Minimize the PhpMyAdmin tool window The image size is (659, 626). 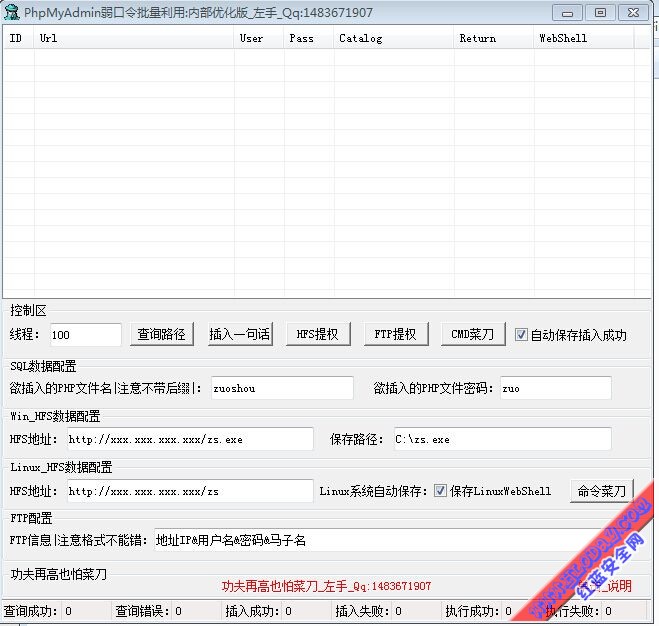567,13
